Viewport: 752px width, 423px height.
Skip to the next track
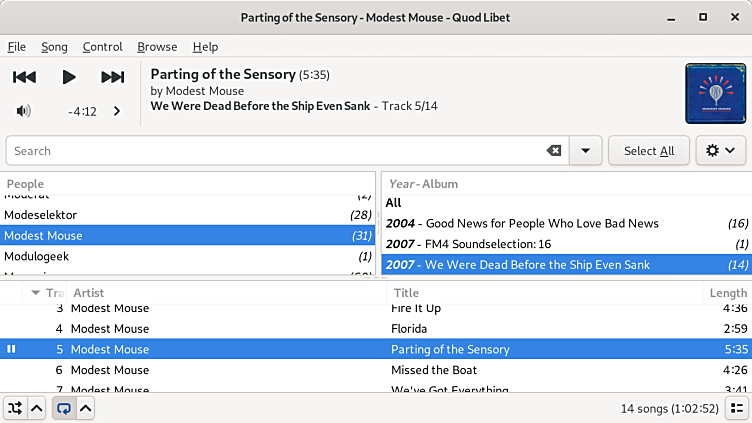tap(113, 77)
